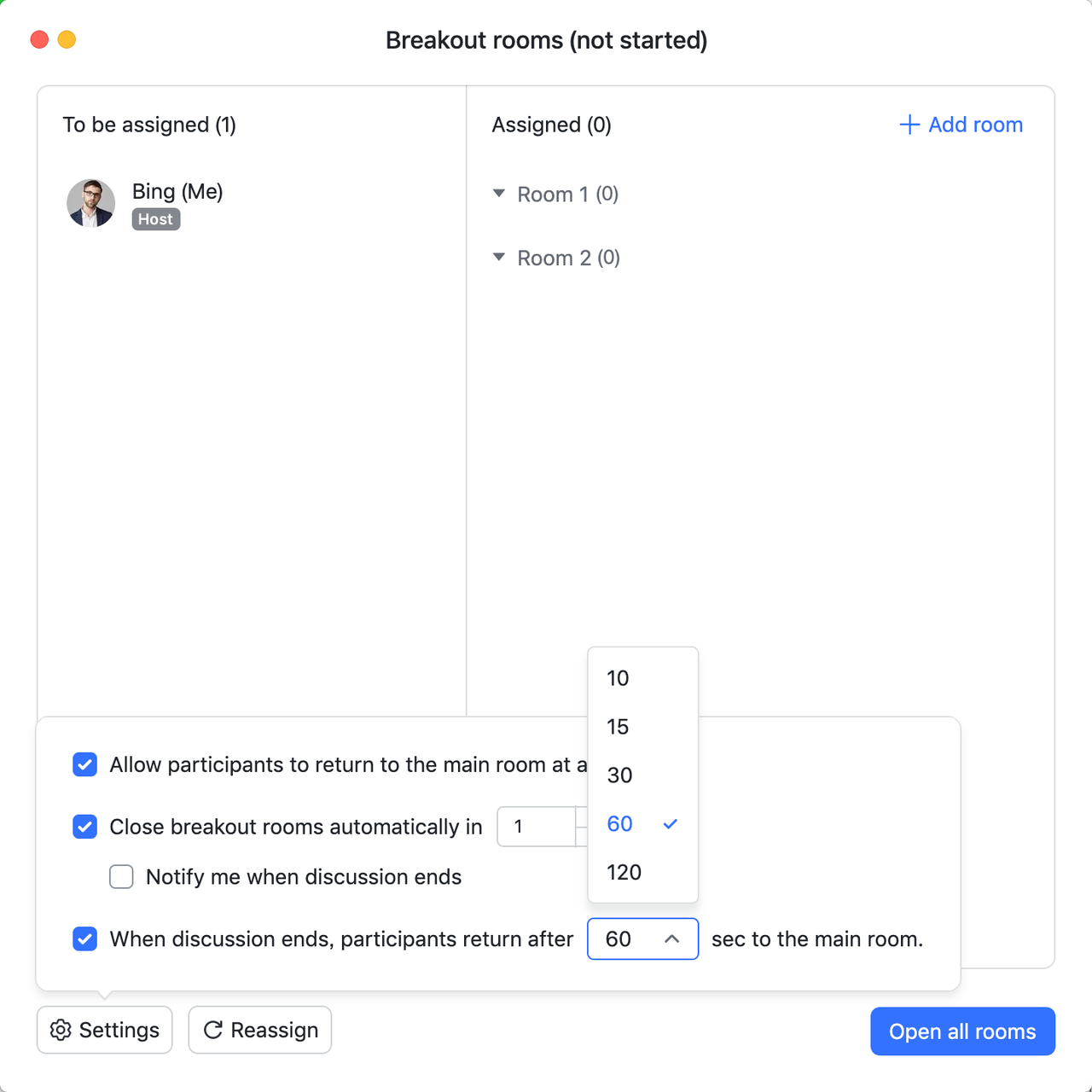Click the Settings gear icon

61,1030
